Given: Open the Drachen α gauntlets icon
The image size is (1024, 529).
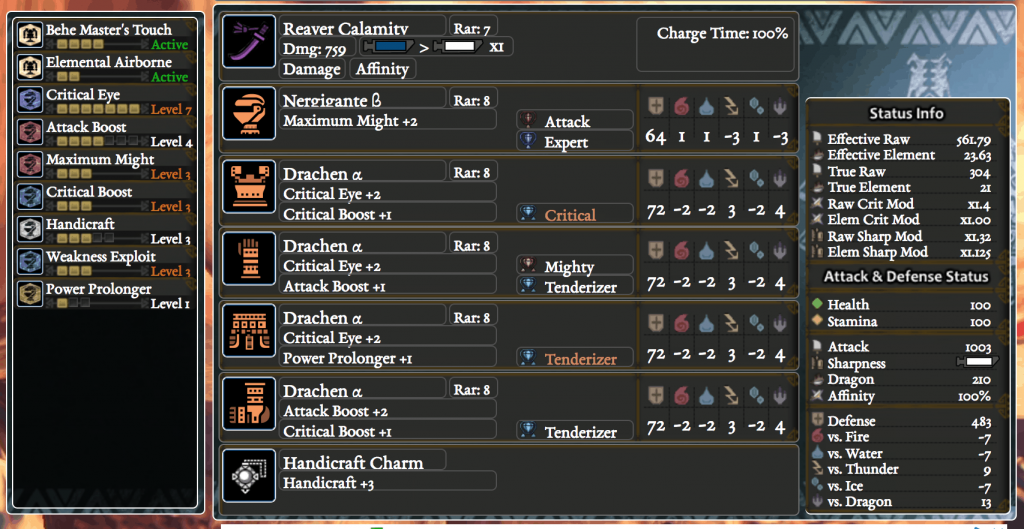Looking at the screenshot, I should point(249,259).
